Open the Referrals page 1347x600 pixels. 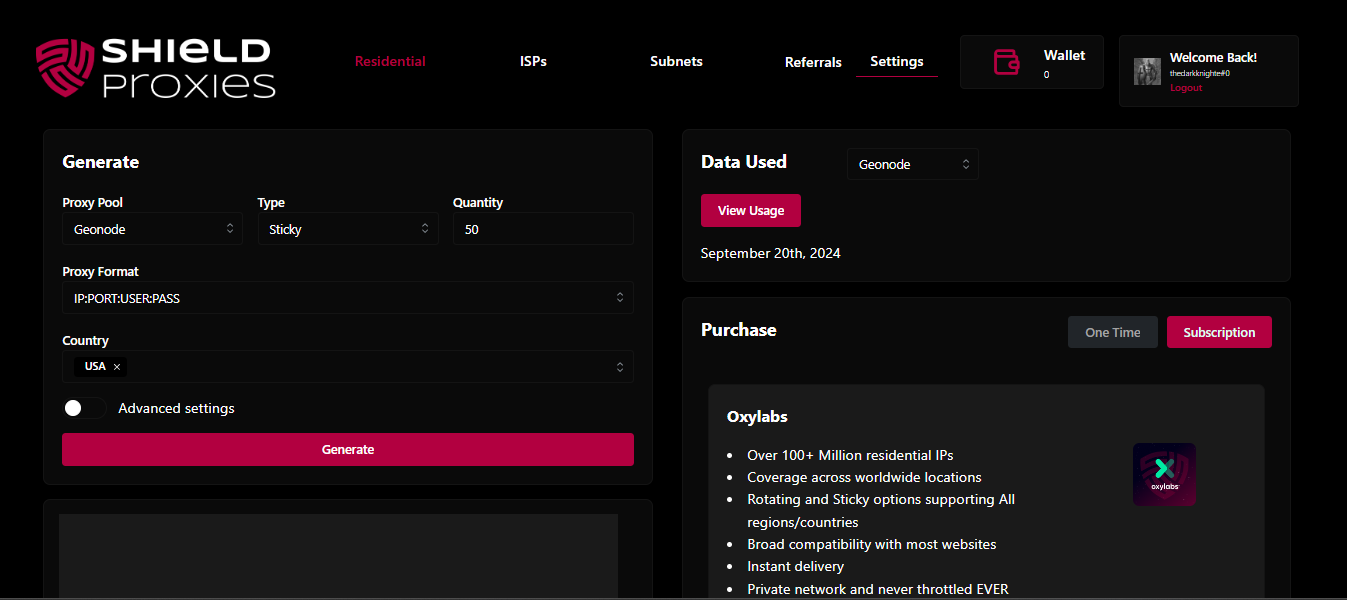point(813,62)
